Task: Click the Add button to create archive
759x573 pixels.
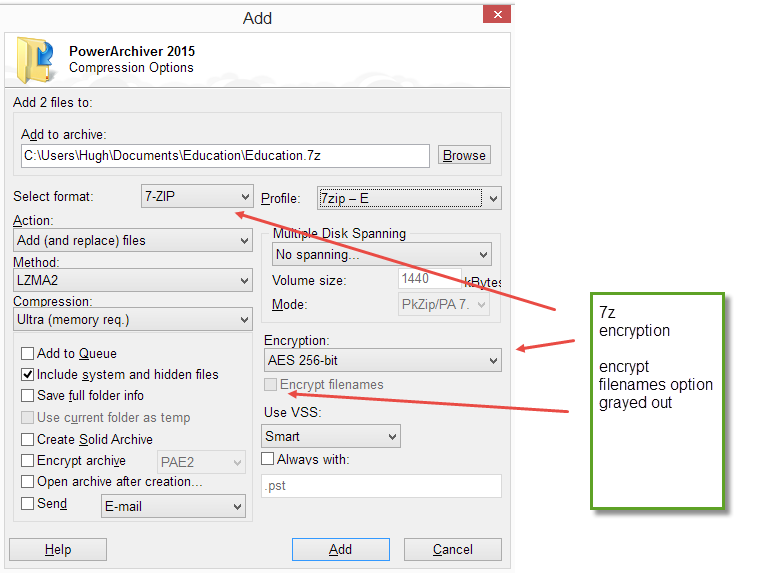Action: pos(341,549)
